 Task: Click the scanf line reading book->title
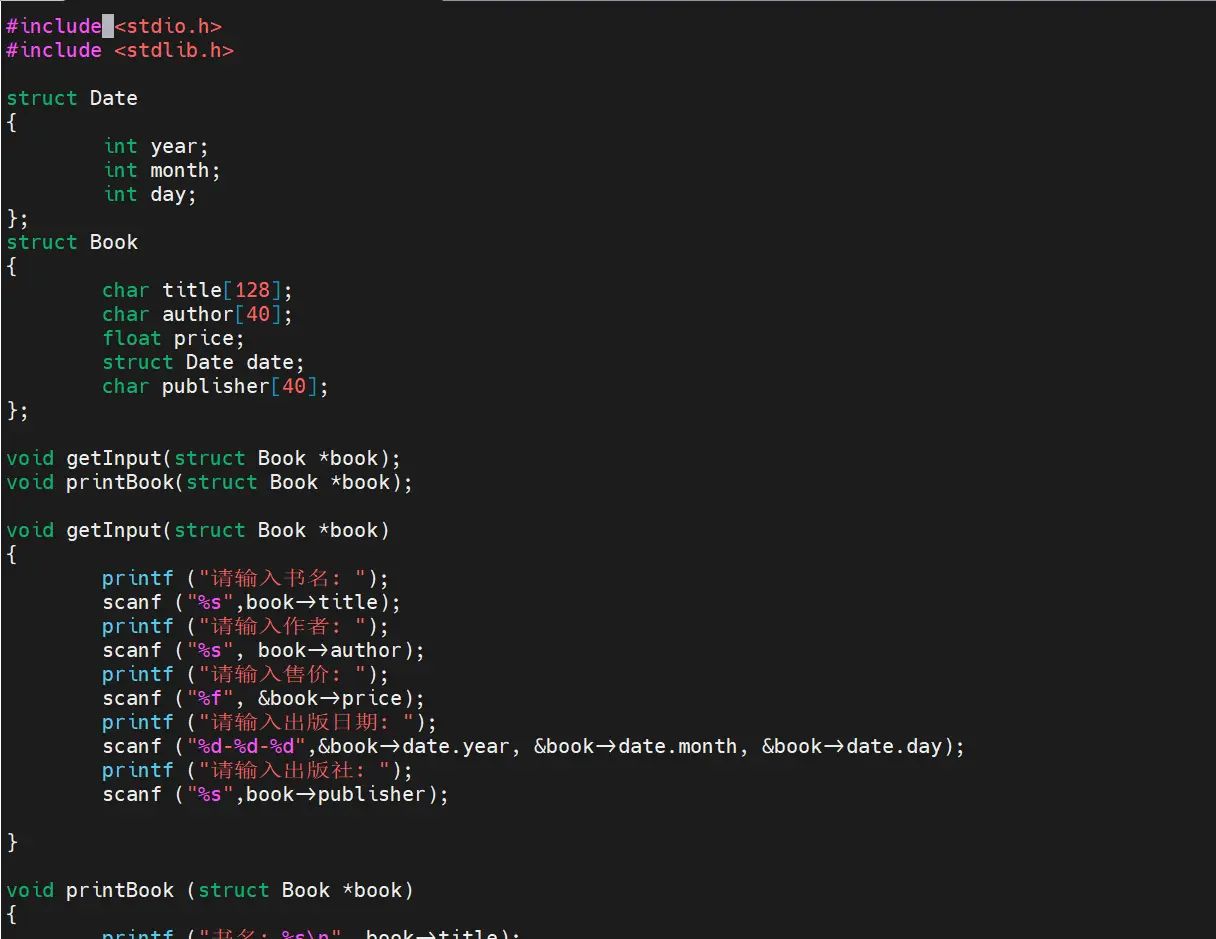point(252,602)
